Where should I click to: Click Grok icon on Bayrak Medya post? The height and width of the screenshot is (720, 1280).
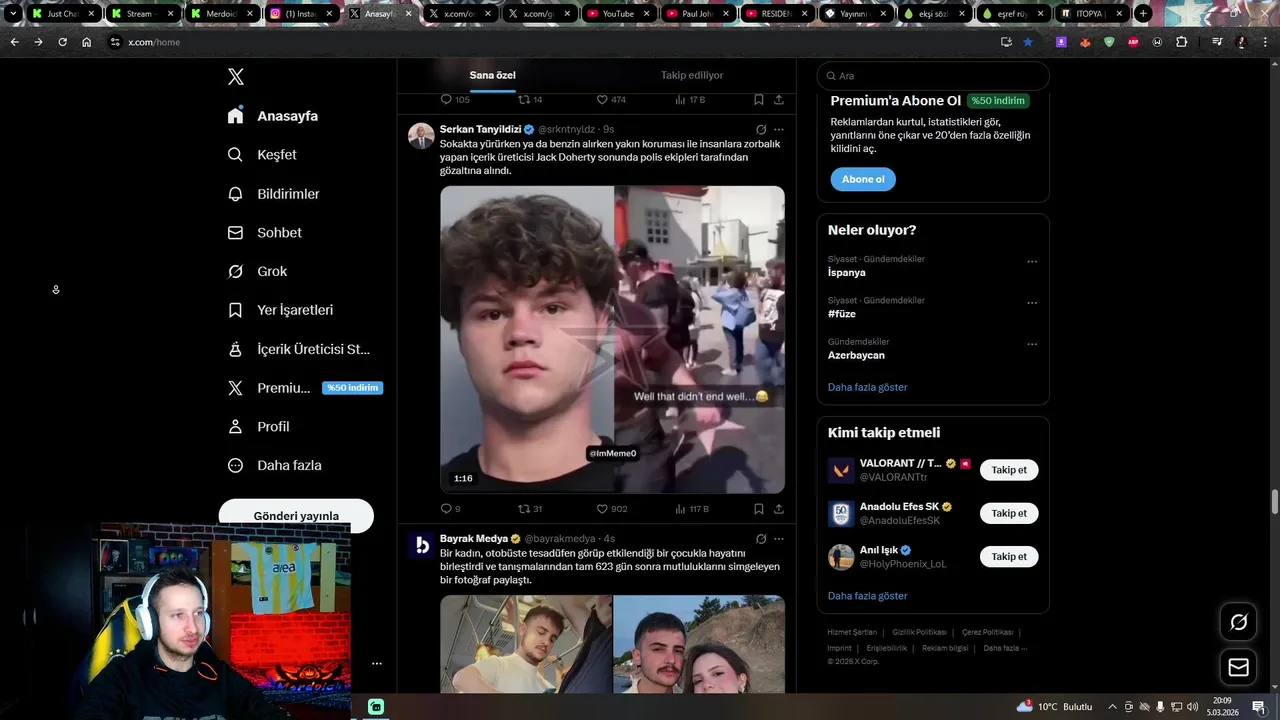point(761,539)
